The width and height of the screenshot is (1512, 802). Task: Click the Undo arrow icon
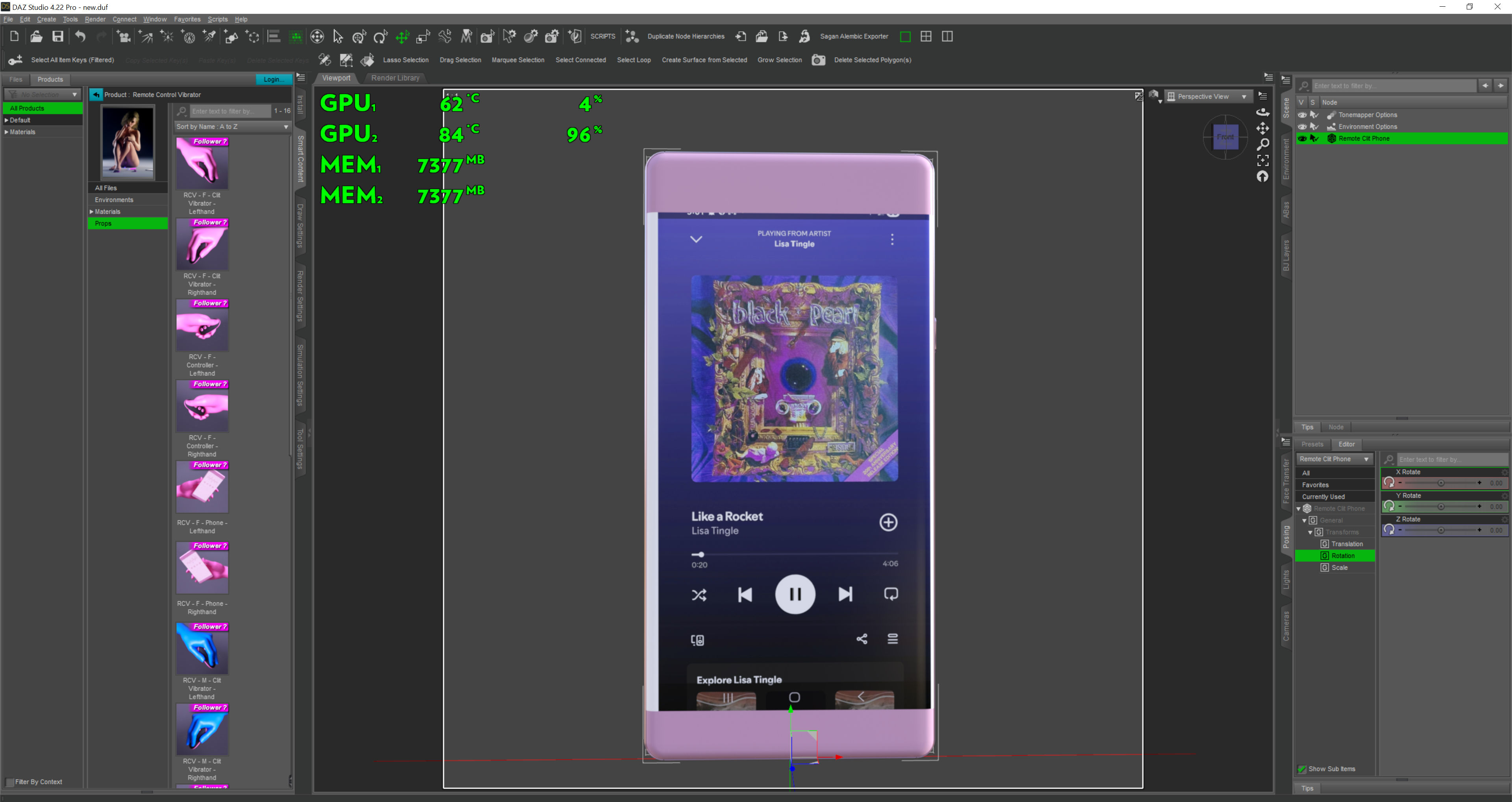(80, 37)
